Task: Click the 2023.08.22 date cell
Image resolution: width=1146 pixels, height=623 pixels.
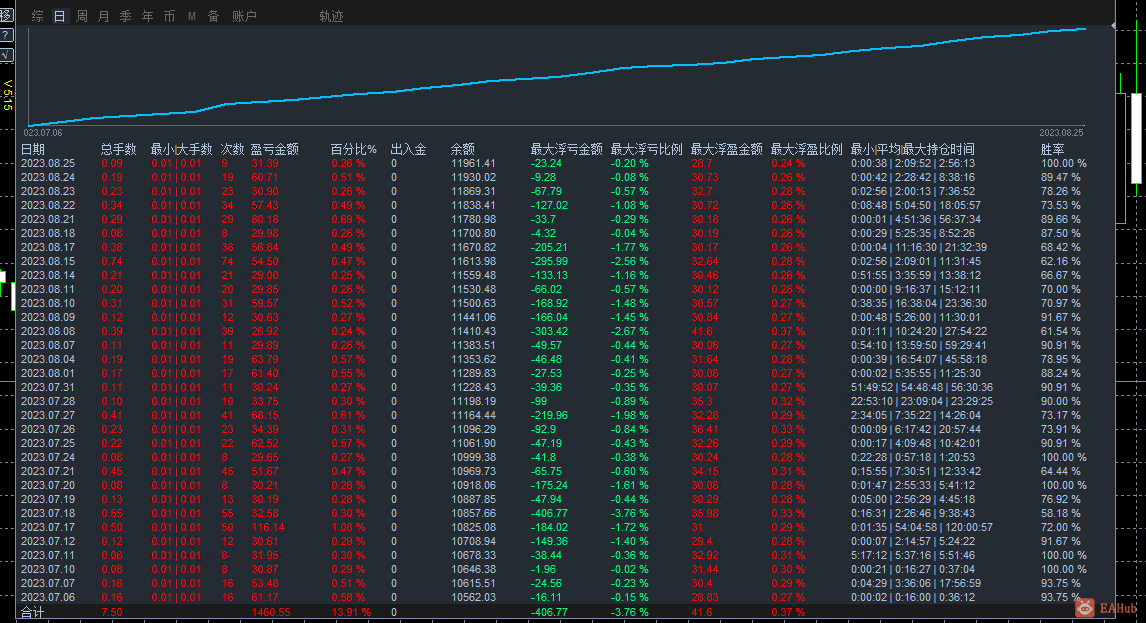Action: pyautogui.click(x=48, y=205)
